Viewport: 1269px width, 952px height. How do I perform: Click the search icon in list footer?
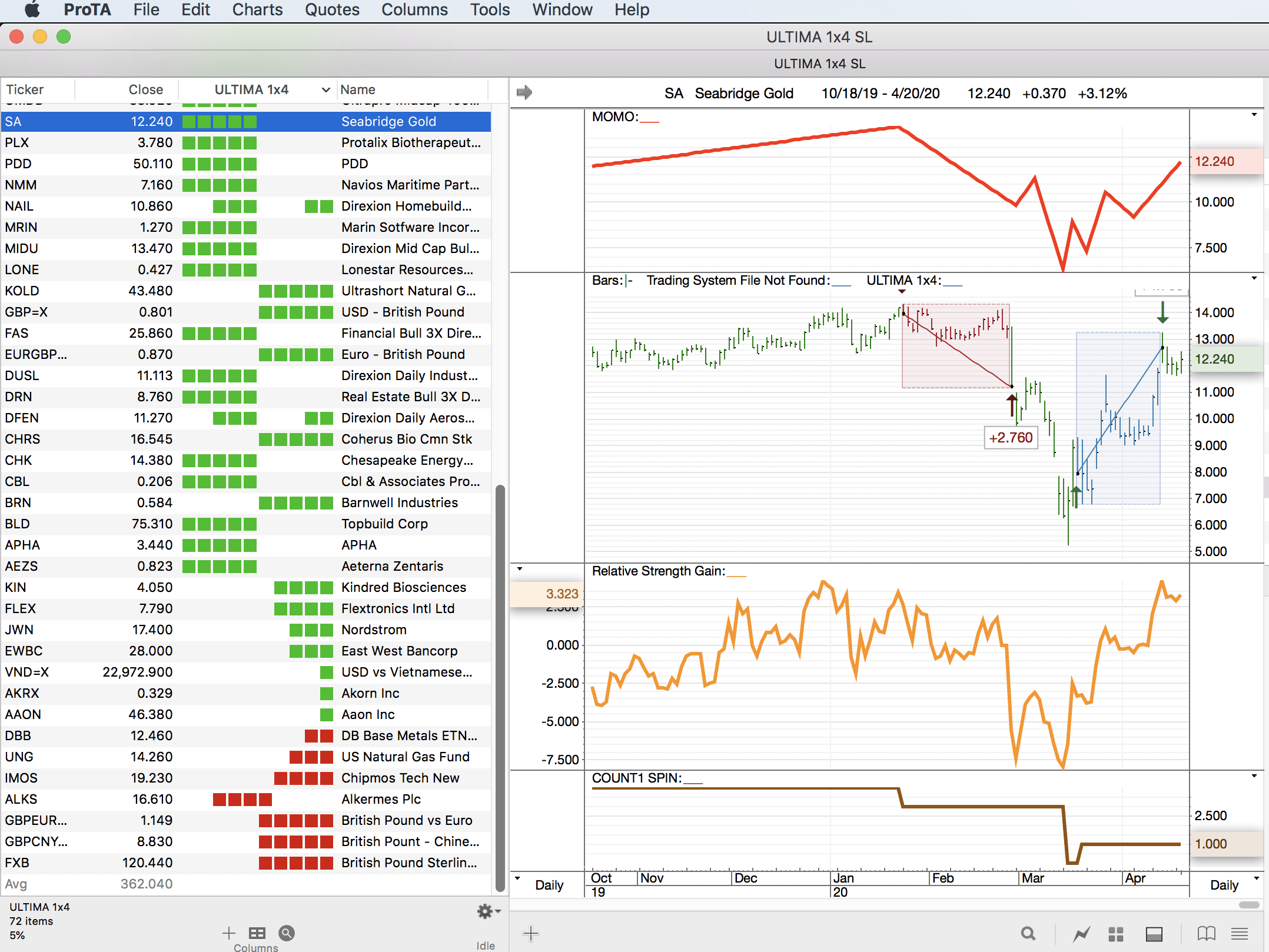point(287,933)
